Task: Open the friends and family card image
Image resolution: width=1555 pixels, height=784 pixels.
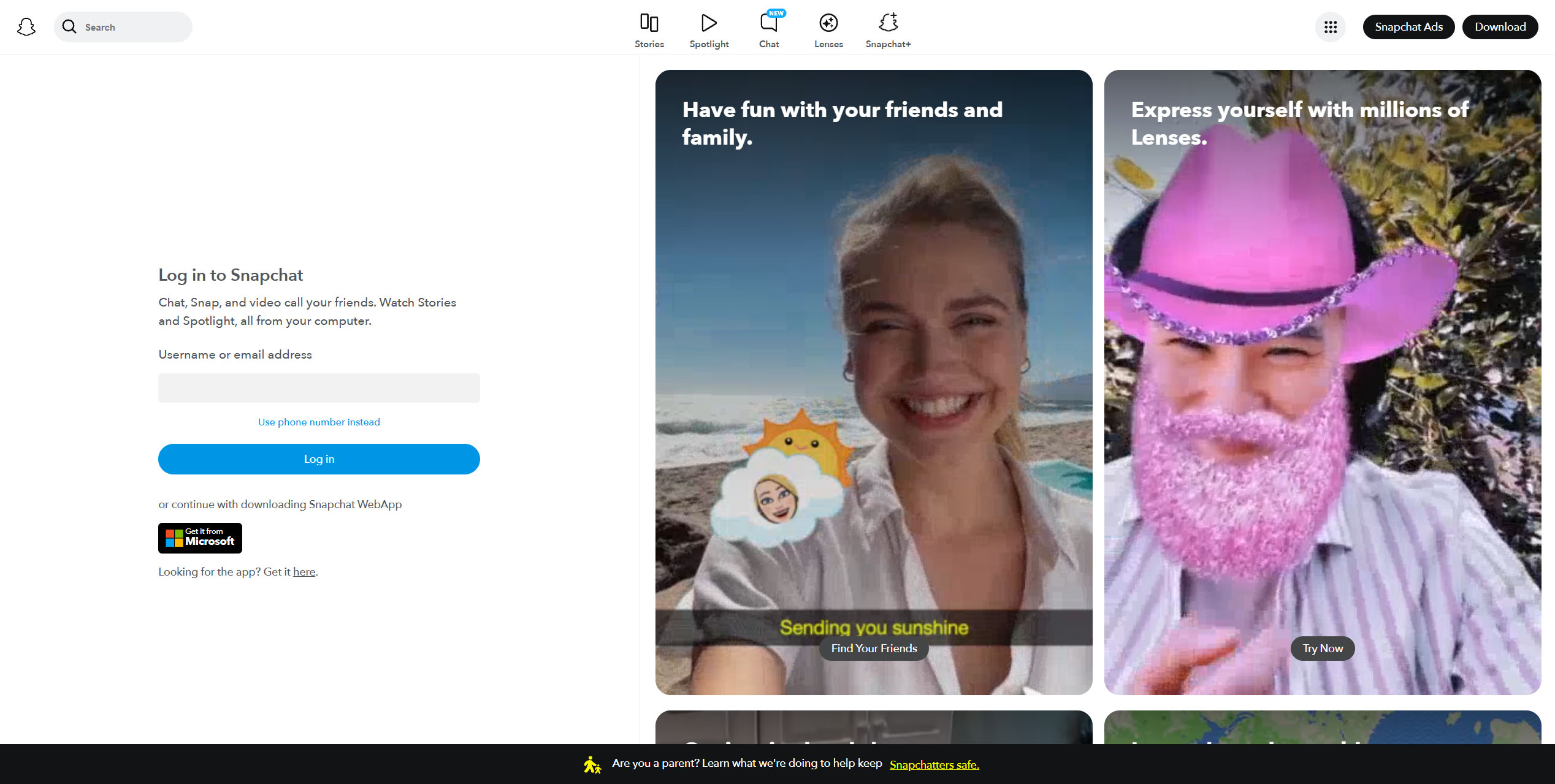Action: coord(874,382)
